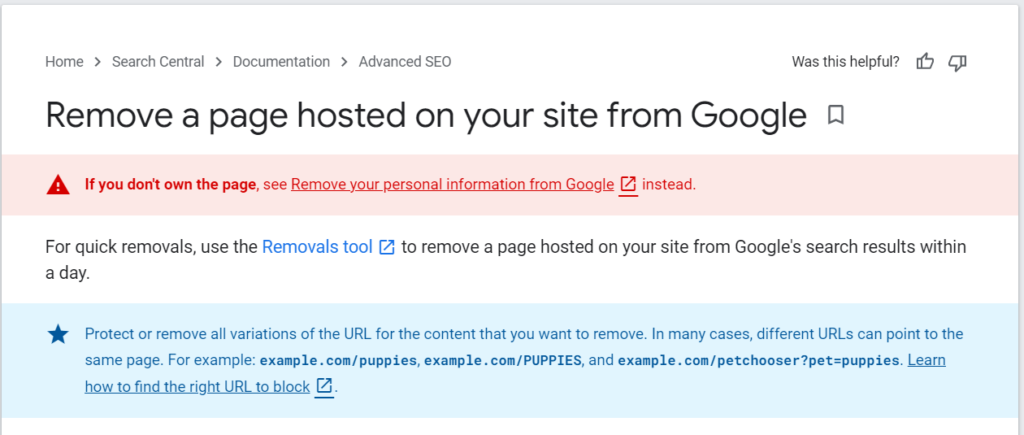This screenshot has height=435, width=1024.
Task: Navigate to the Documentation breadcrumb
Action: coord(281,62)
